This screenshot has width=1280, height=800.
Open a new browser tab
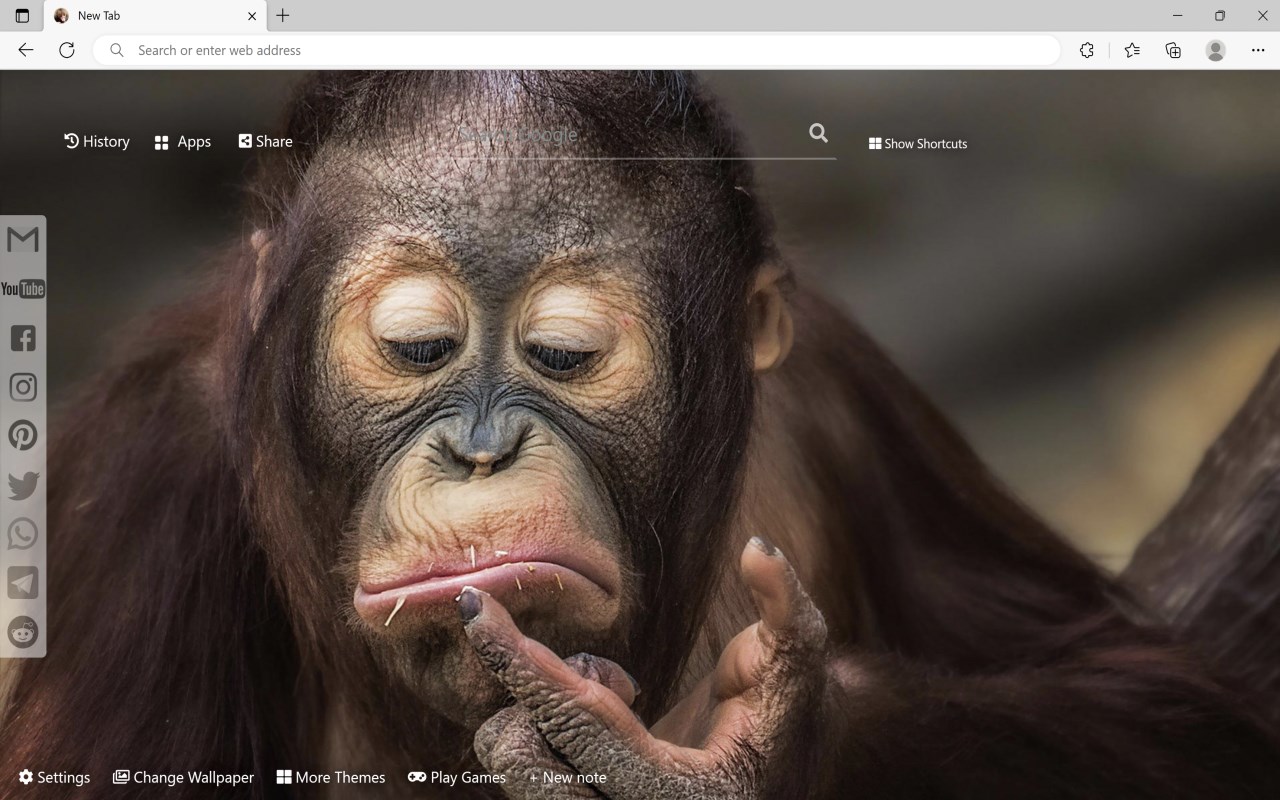click(x=283, y=16)
